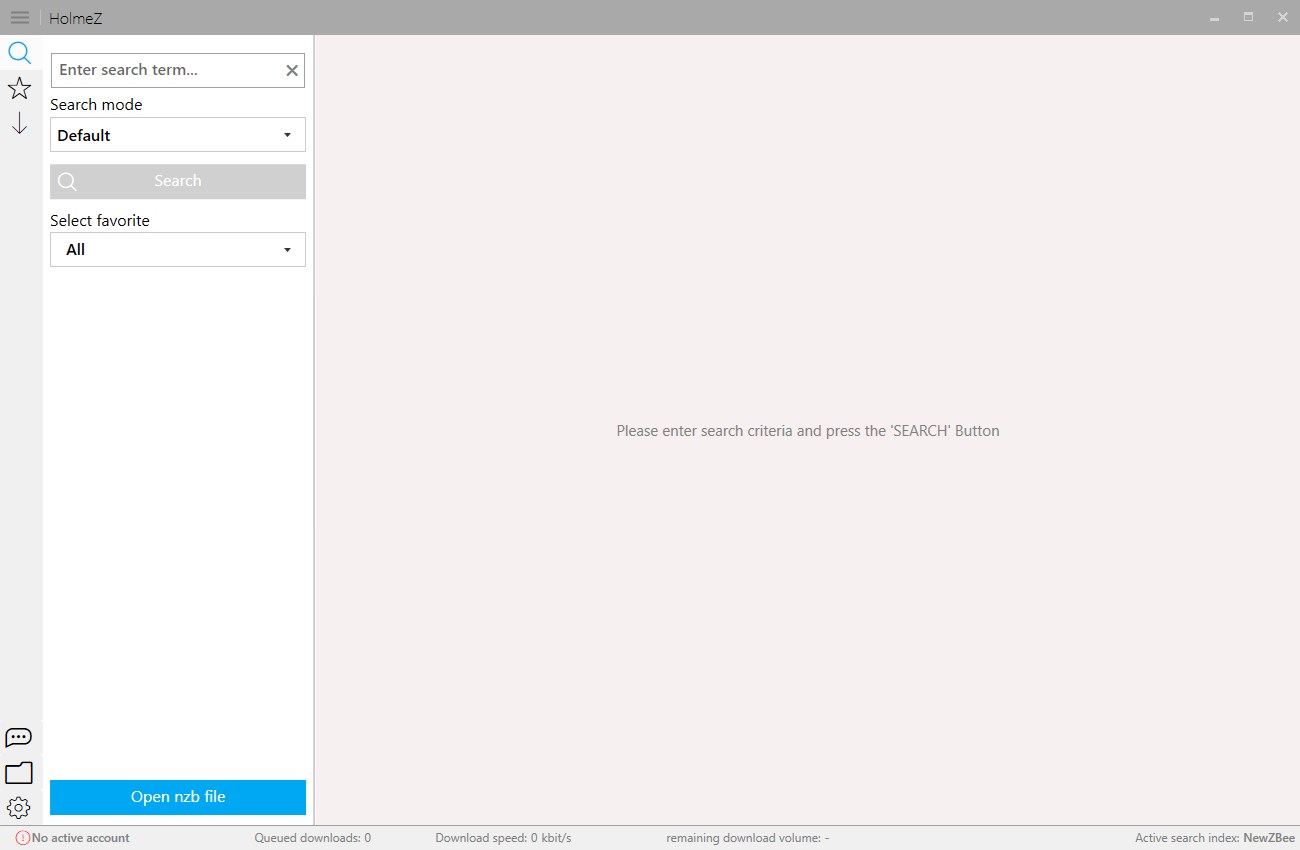Open the favorites star panel
The image size is (1300, 850).
[19, 88]
